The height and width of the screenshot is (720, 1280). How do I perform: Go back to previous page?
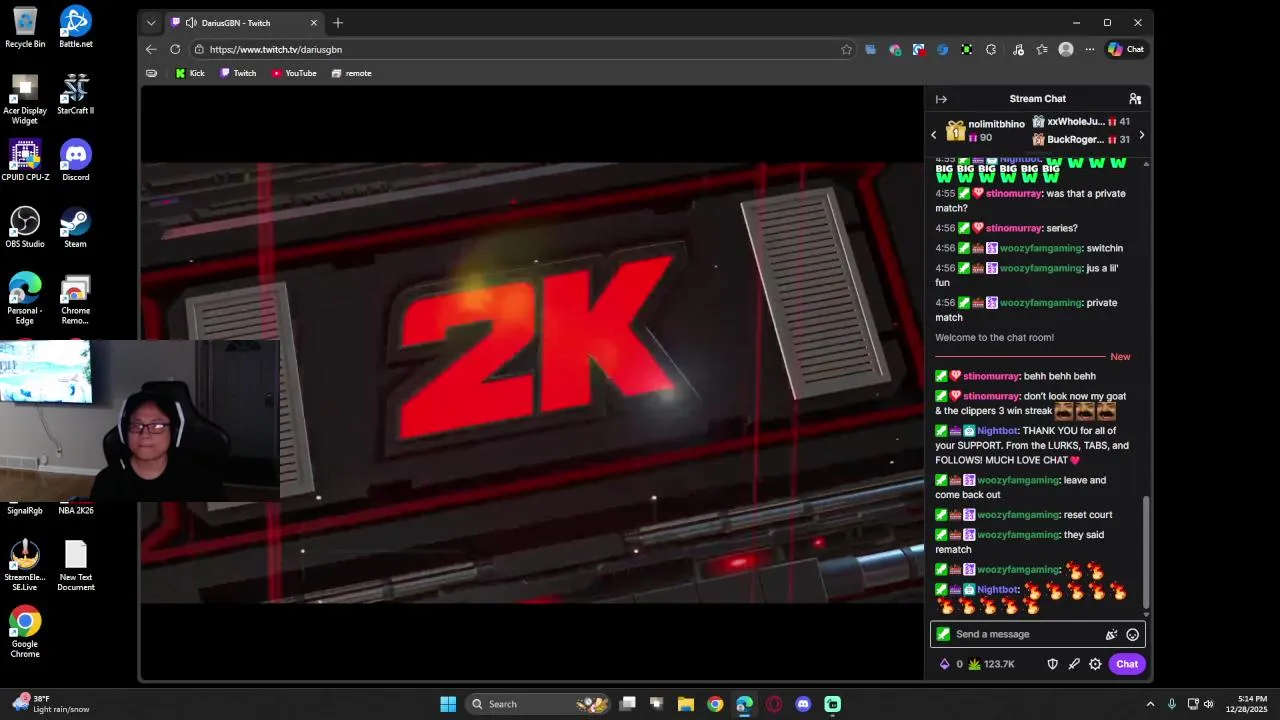[151, 49]
